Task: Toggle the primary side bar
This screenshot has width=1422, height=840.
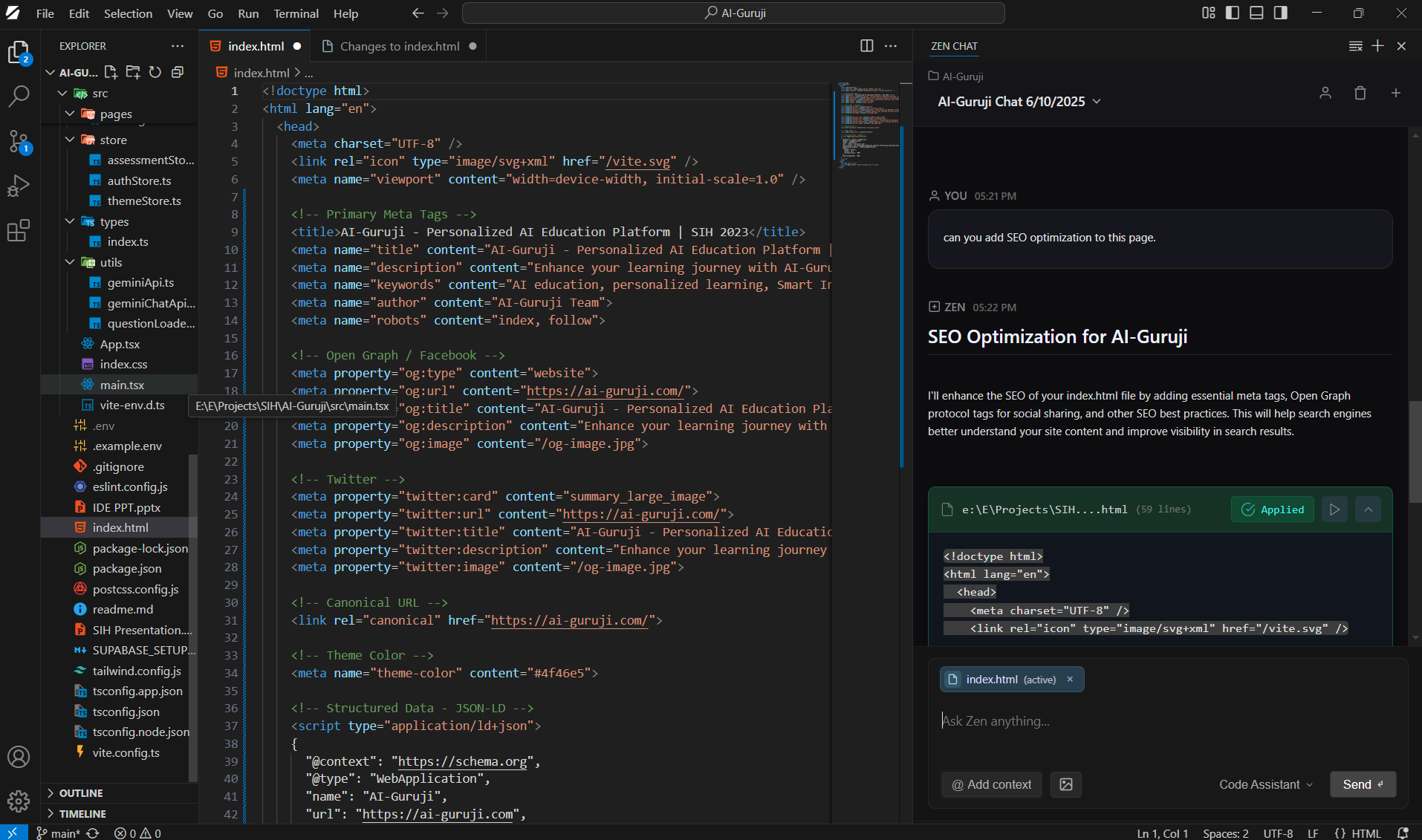Action: tap(1233, 13)
